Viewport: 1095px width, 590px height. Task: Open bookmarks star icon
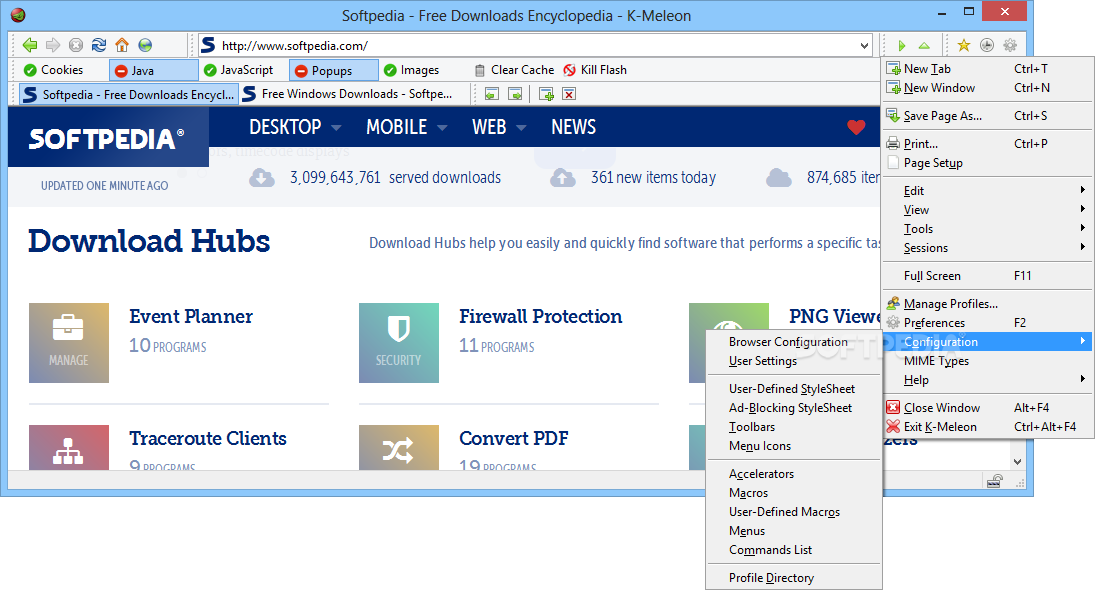(964, 45)
